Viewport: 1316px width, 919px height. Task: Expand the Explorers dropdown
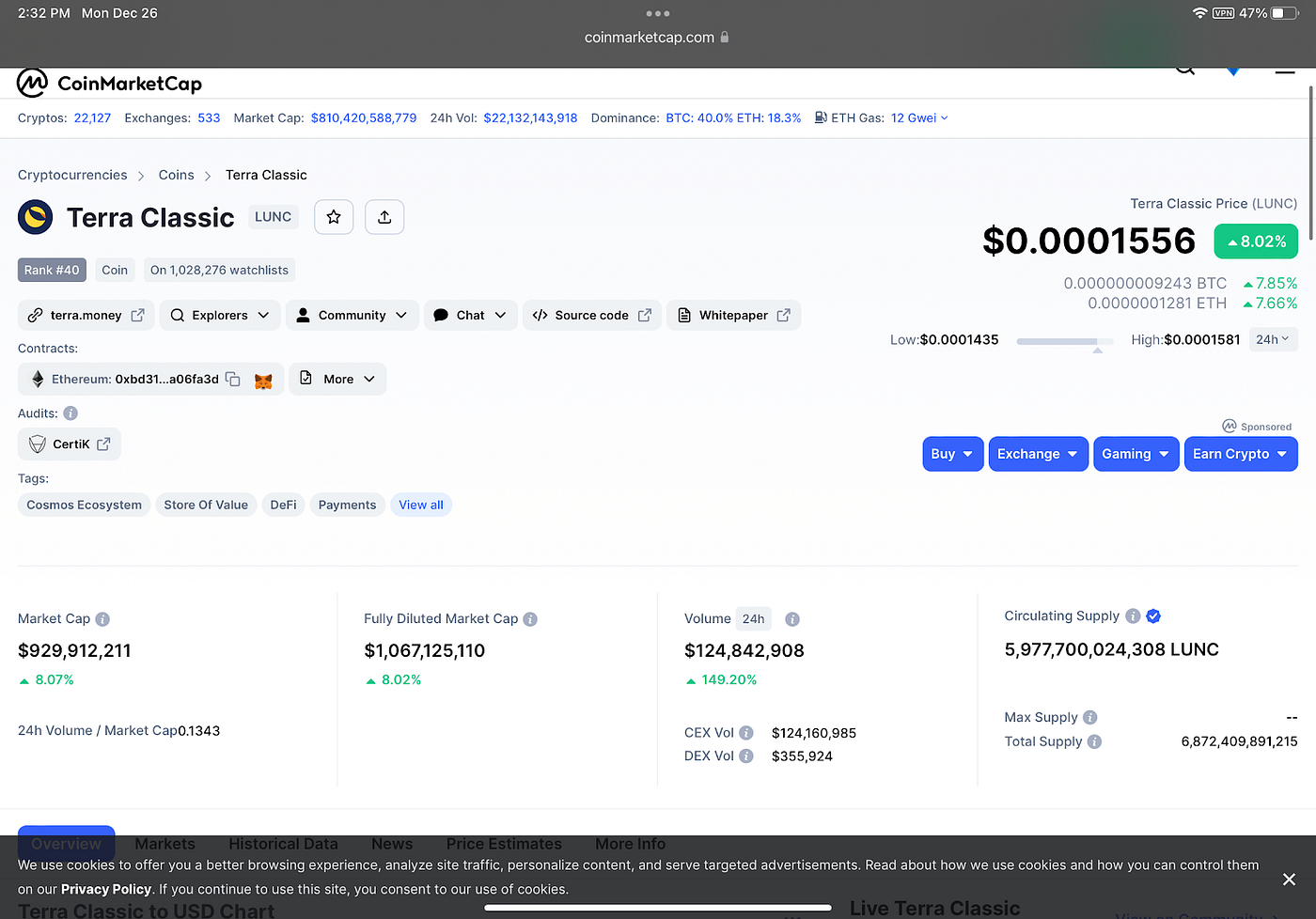tap(219, 315)
